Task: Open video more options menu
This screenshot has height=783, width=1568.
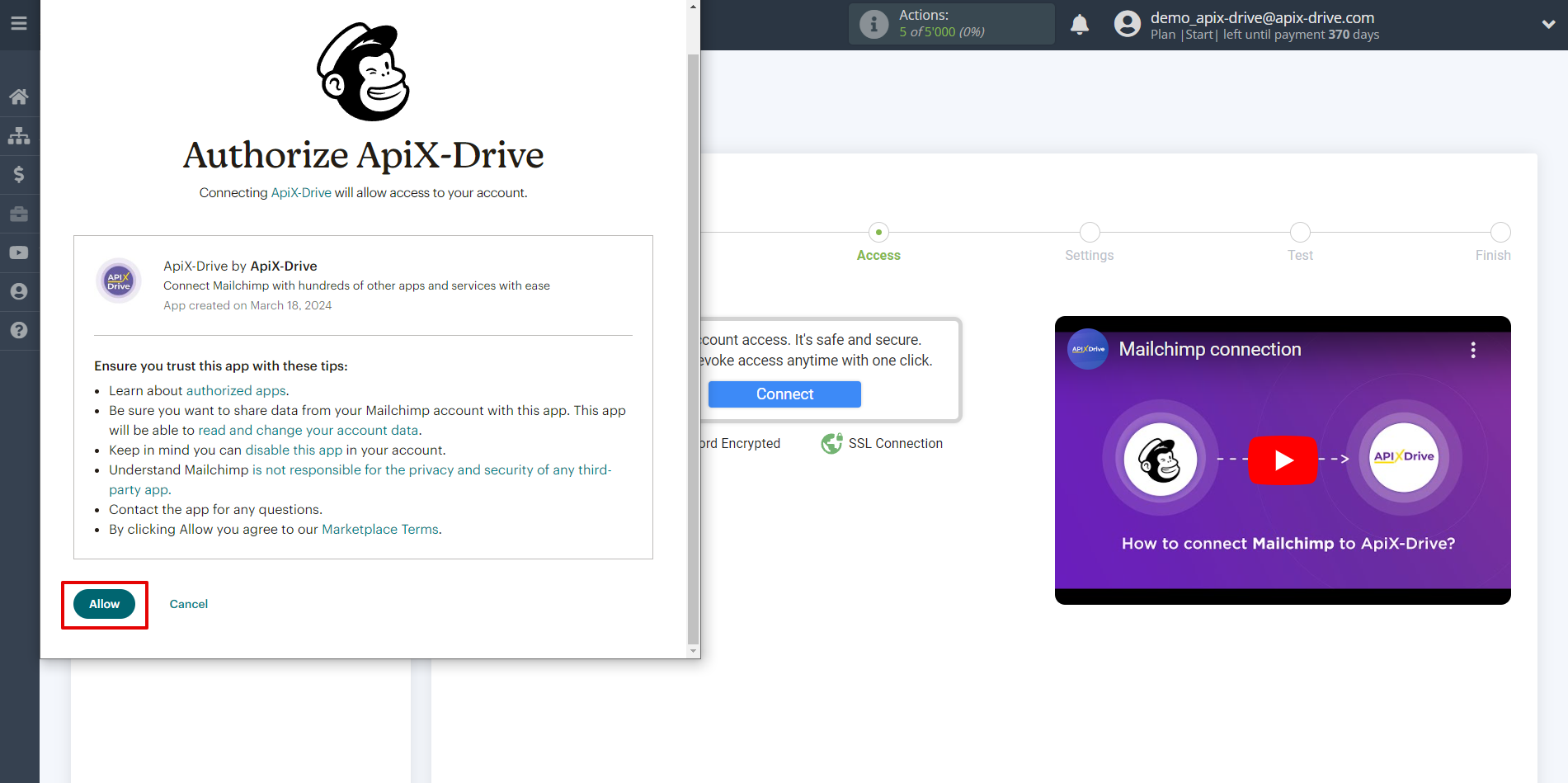Action: click(1473, 350)
